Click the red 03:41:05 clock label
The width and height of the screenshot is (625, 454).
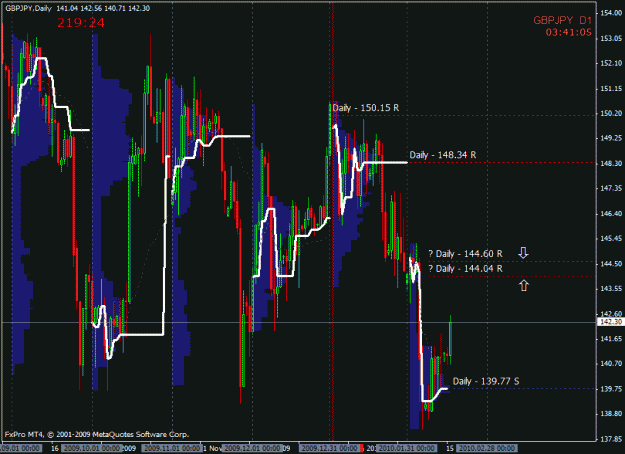[568, 32]
